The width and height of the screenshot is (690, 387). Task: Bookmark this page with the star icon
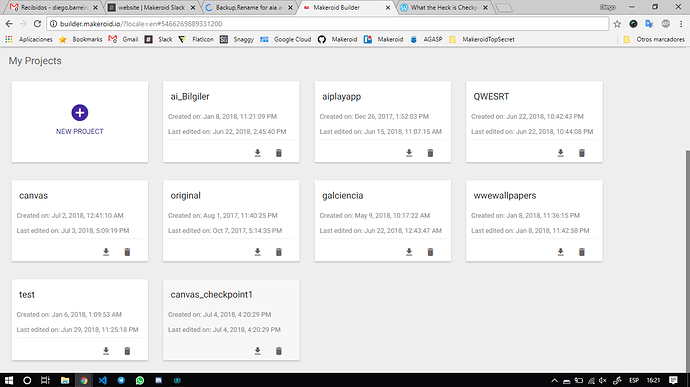pyautogui.click(x=617, y=24)
